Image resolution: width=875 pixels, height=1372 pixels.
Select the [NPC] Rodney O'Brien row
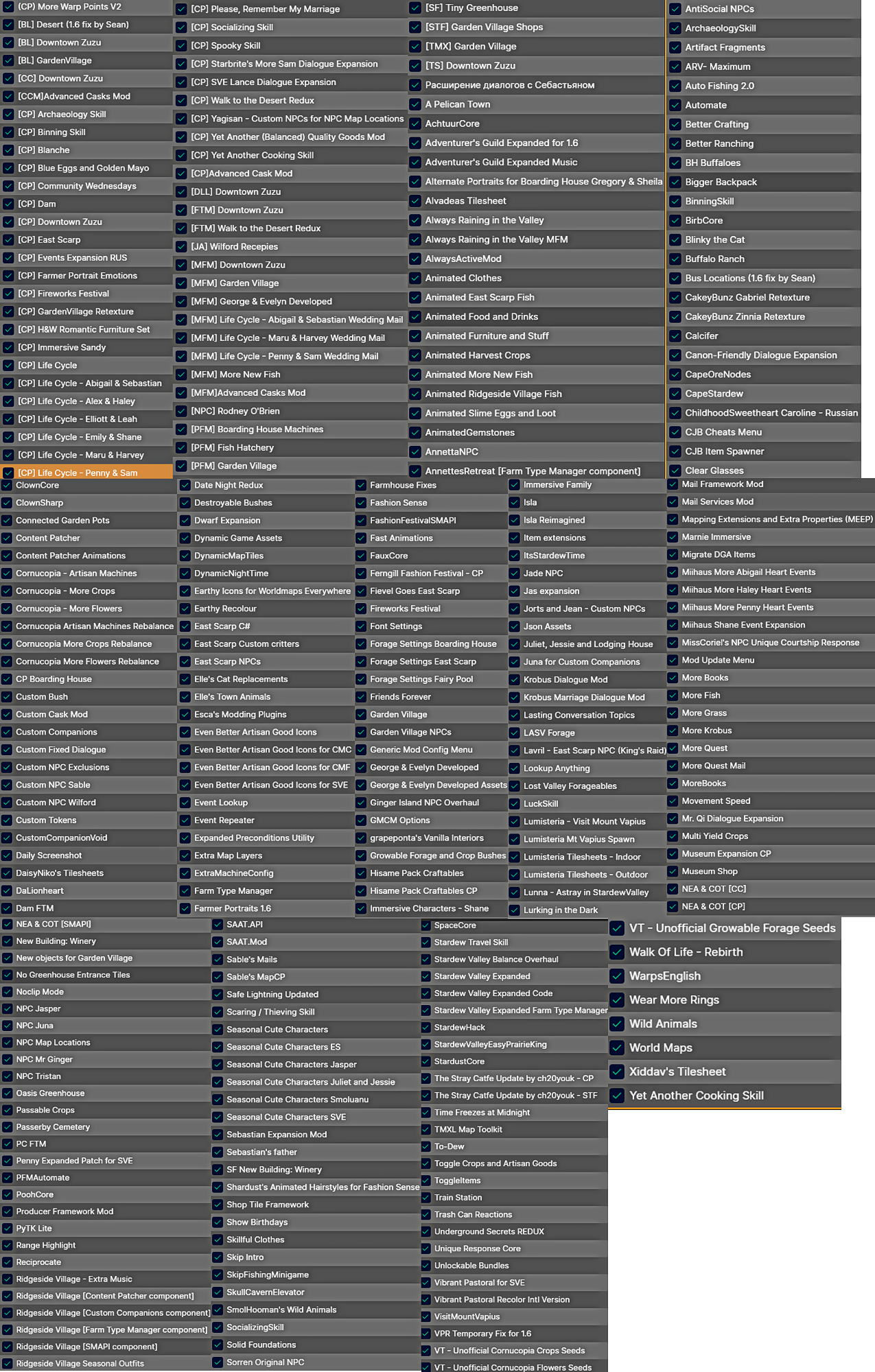point(290,411)
